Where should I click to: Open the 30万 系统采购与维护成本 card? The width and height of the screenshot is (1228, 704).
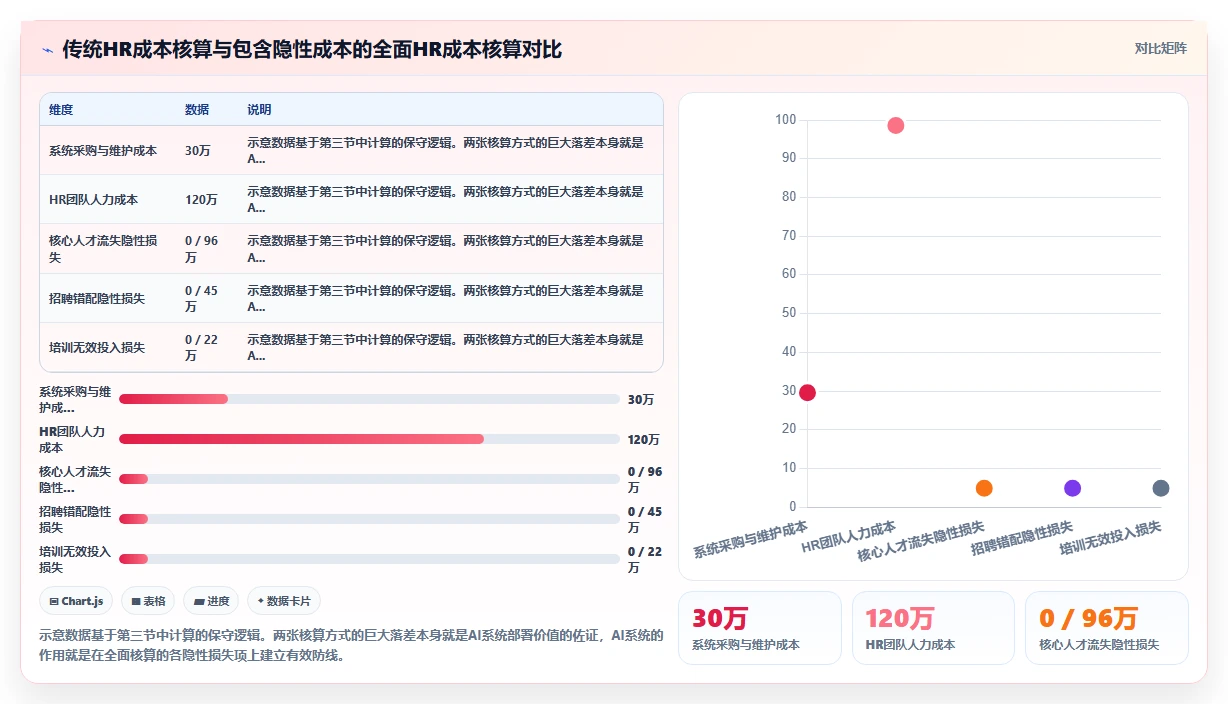(760, 628)
